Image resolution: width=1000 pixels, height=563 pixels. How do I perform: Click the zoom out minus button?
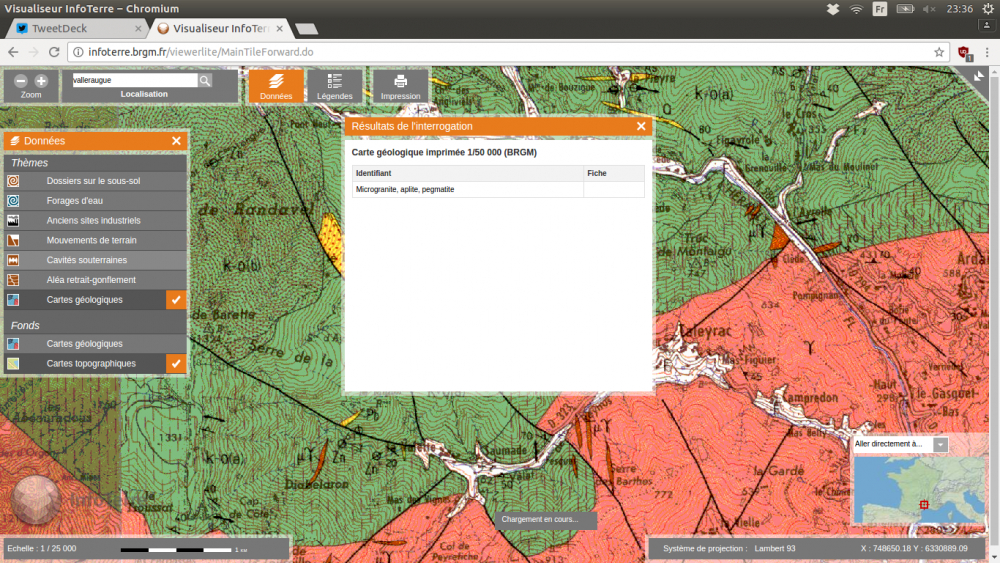pyautogui.click(x=21, y=81)
